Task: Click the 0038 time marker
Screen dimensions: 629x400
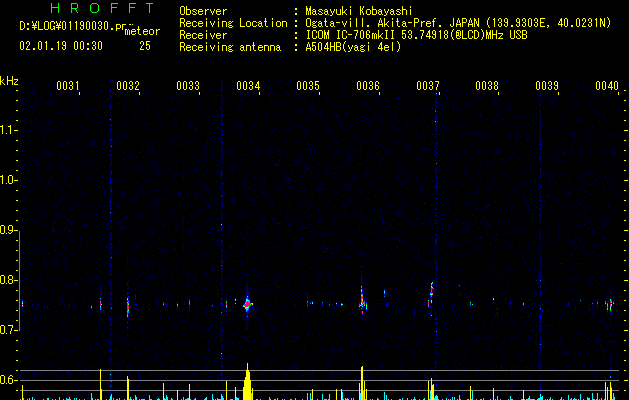Action: coord(487,85)
